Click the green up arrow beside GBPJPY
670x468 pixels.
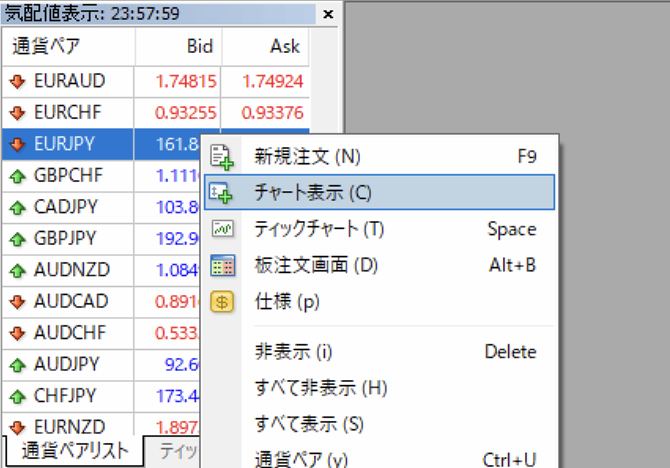click(17, 239)
